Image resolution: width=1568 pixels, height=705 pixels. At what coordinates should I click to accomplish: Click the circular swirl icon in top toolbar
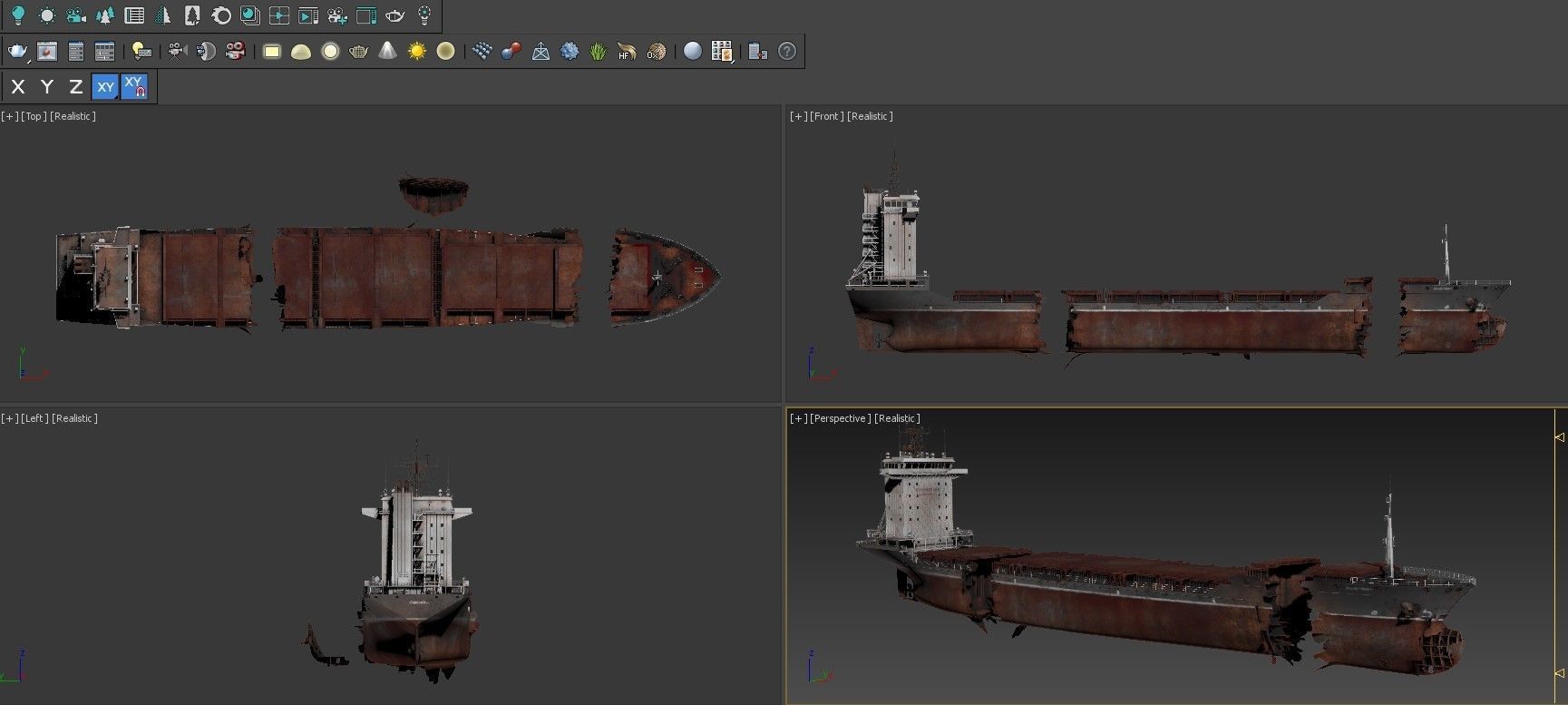pyautogui.click(x=221, y=15)
